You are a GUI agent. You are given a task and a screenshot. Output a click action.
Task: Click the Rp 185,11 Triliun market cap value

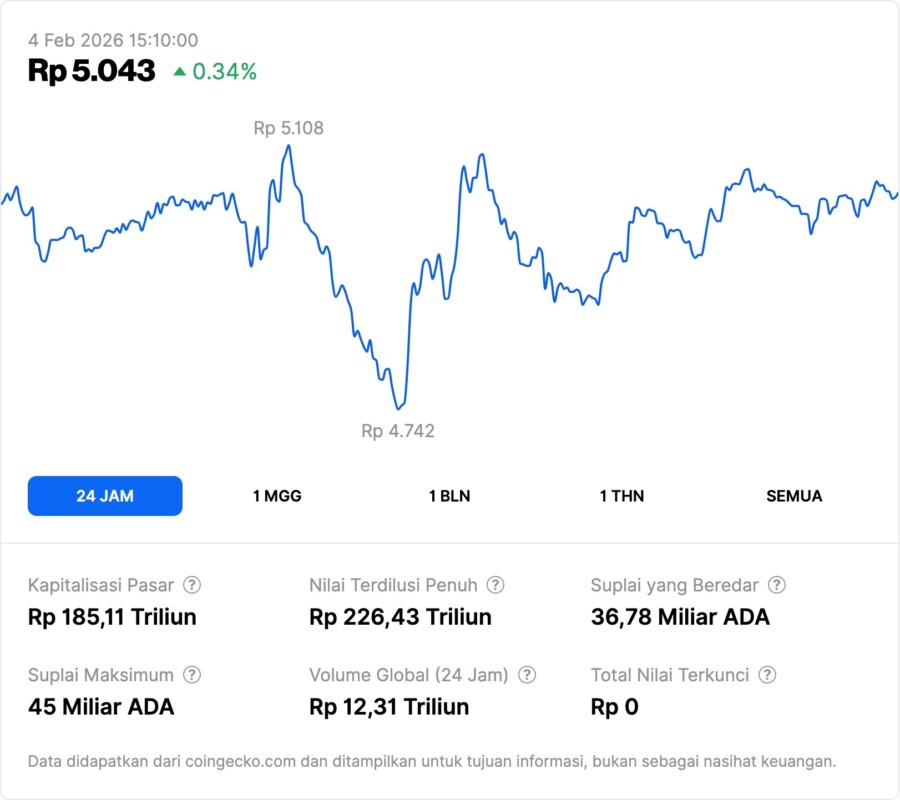(112, 617)
